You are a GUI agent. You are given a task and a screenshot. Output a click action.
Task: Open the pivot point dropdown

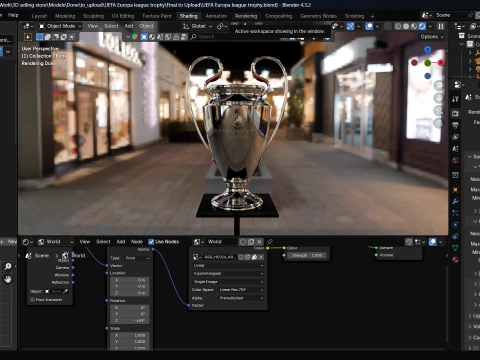(x=222, y=26)
